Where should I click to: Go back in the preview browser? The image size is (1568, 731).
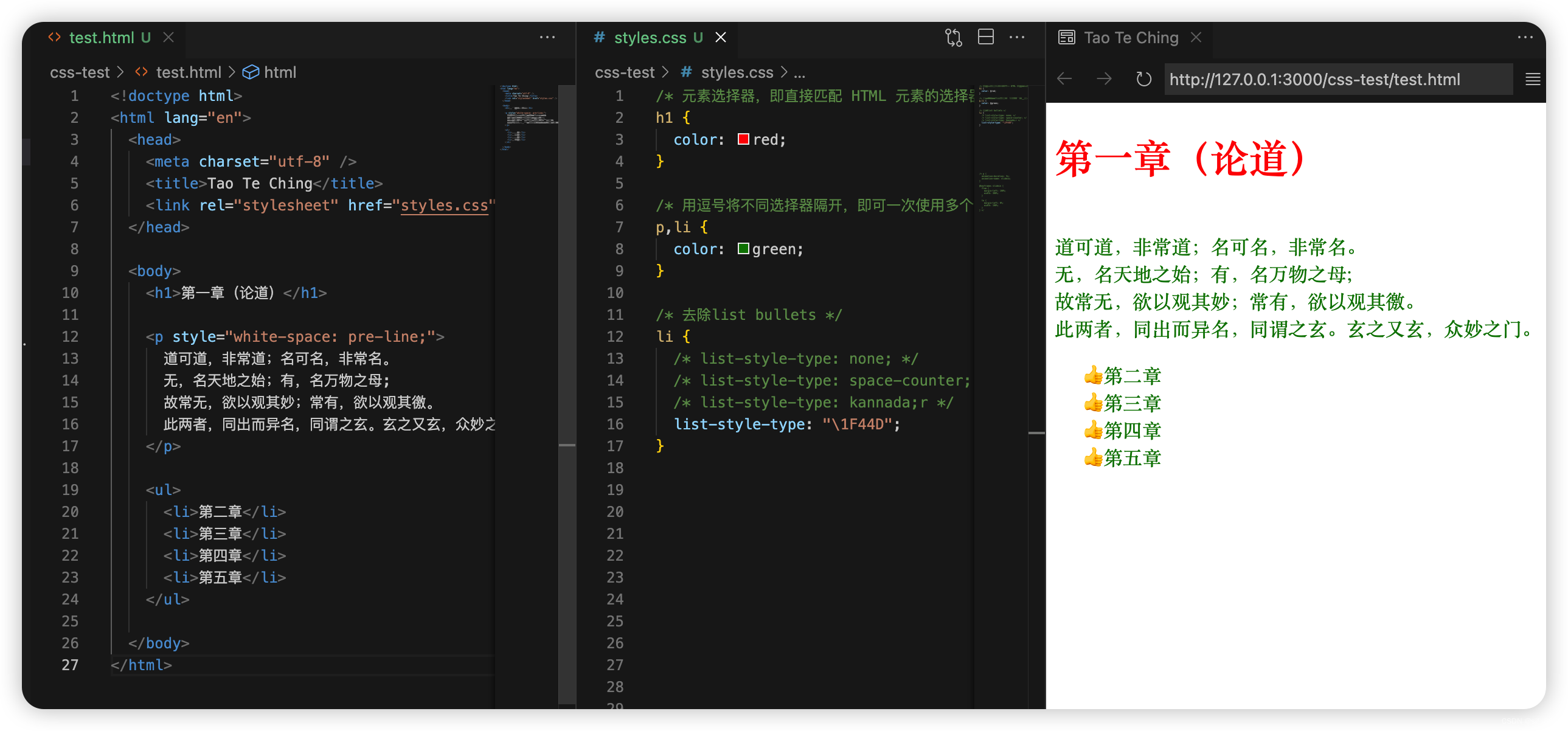[x=1064, y=79]
